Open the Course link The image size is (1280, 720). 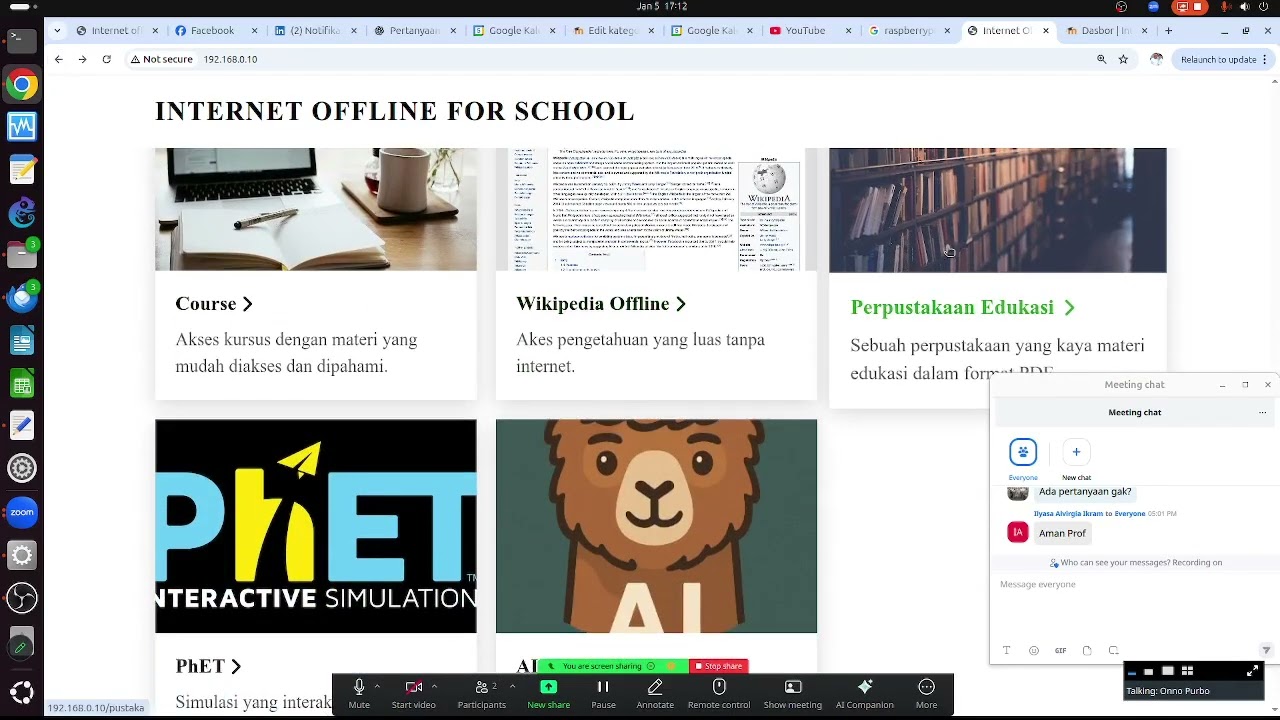coord(214,304)
